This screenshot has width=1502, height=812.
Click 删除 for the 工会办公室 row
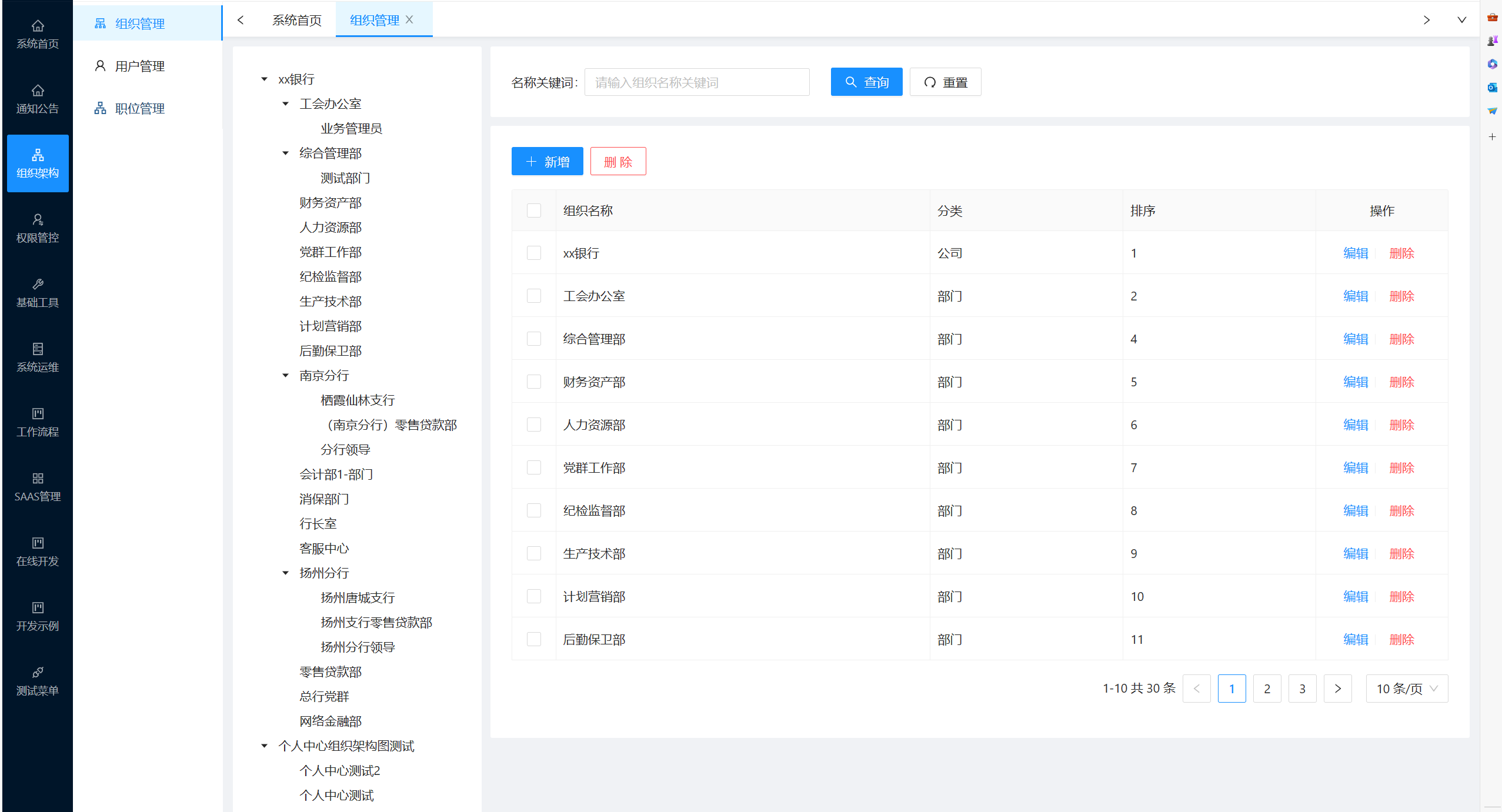pyautogui.click(x=1401, y=296)
